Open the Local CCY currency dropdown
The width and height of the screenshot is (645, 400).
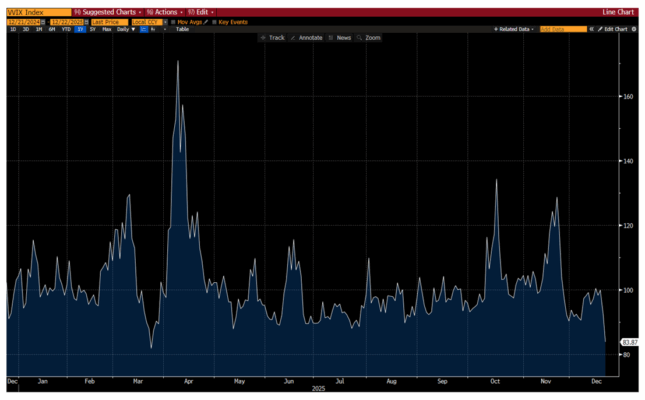(x=151, y=21)
